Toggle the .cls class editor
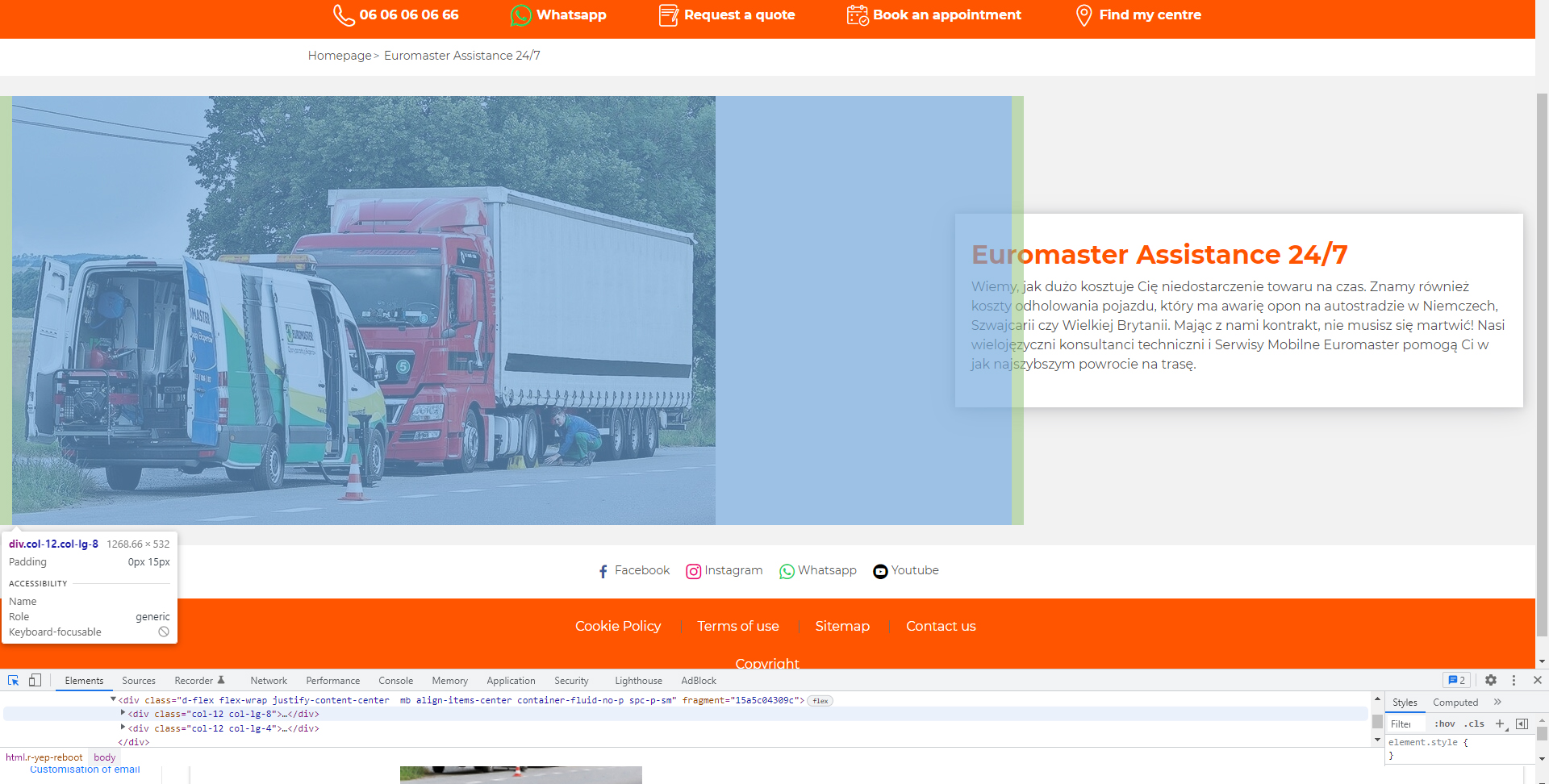Screen dimensions: 1549x784 point(1474,724)
